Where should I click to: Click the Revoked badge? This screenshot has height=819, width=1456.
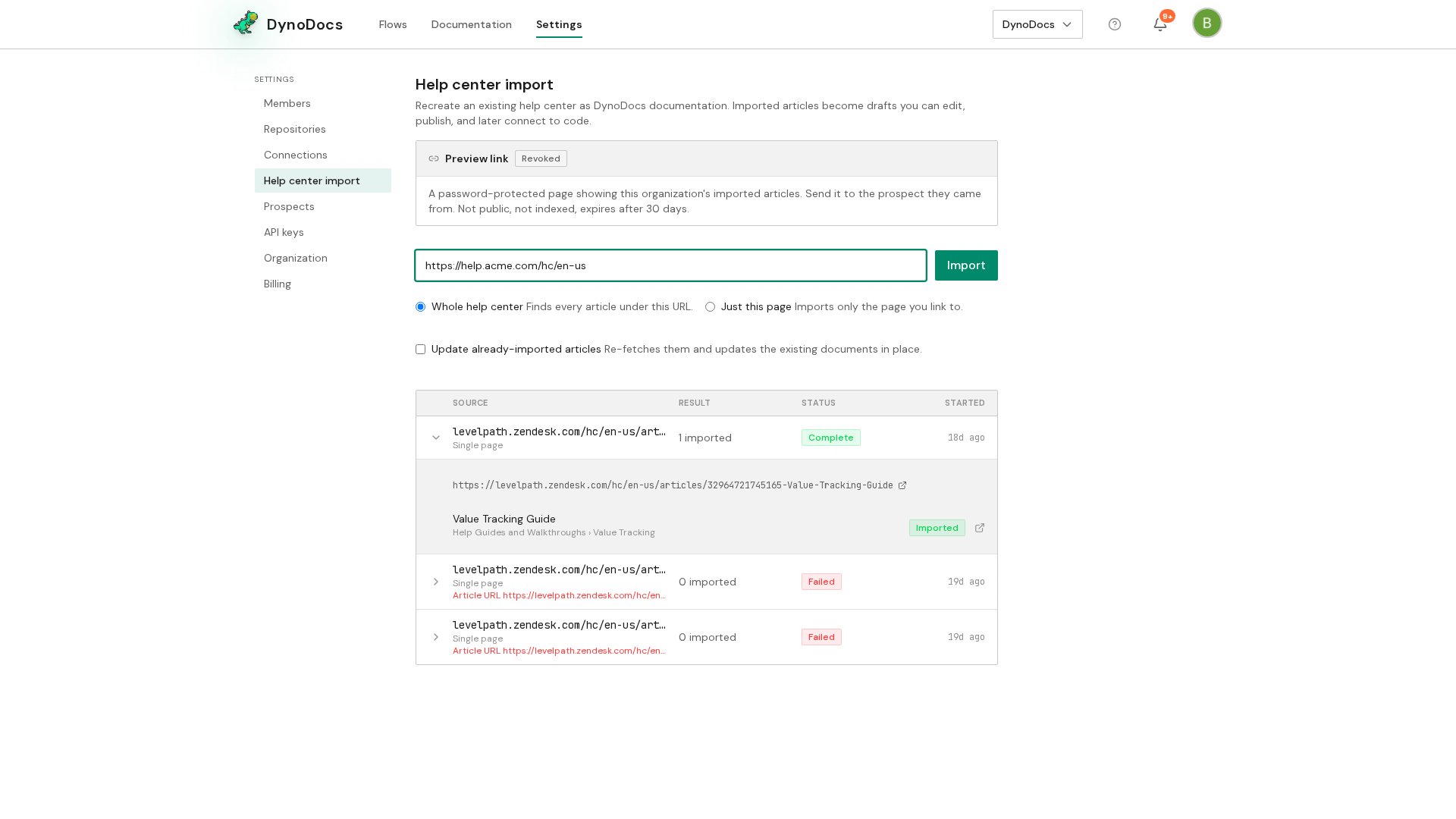[541, 158]
